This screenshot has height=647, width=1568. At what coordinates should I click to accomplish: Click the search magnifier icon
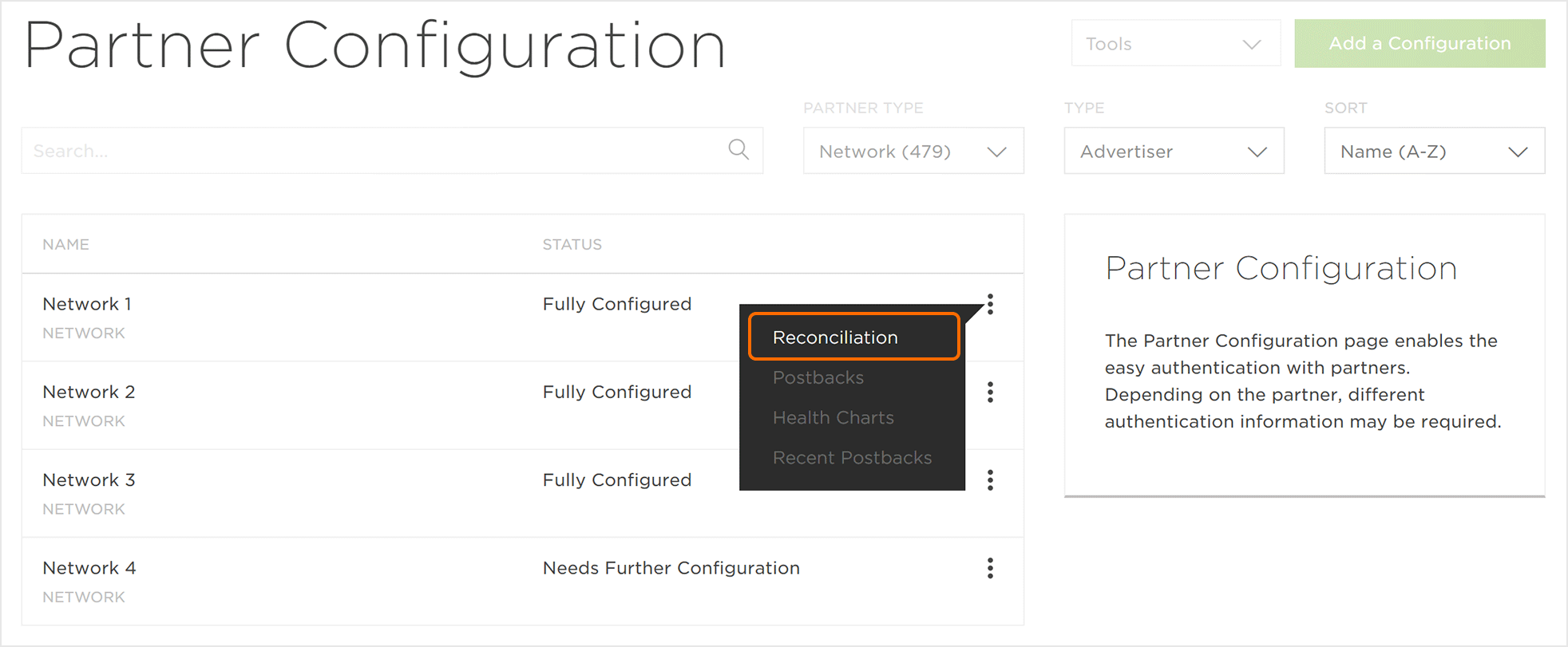tap(738, 150)
